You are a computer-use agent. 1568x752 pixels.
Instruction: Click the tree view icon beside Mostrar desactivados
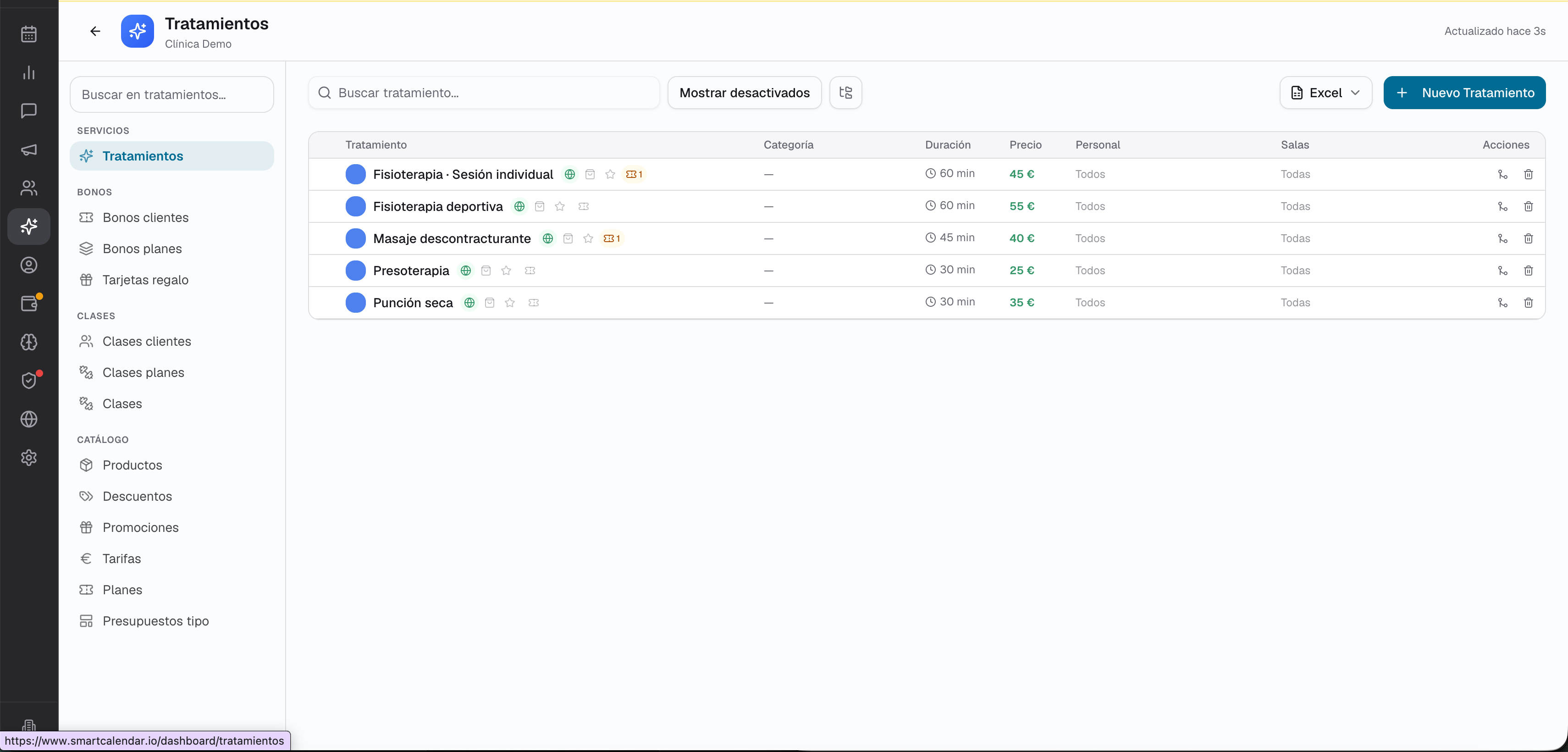click(x=845, y=93)
